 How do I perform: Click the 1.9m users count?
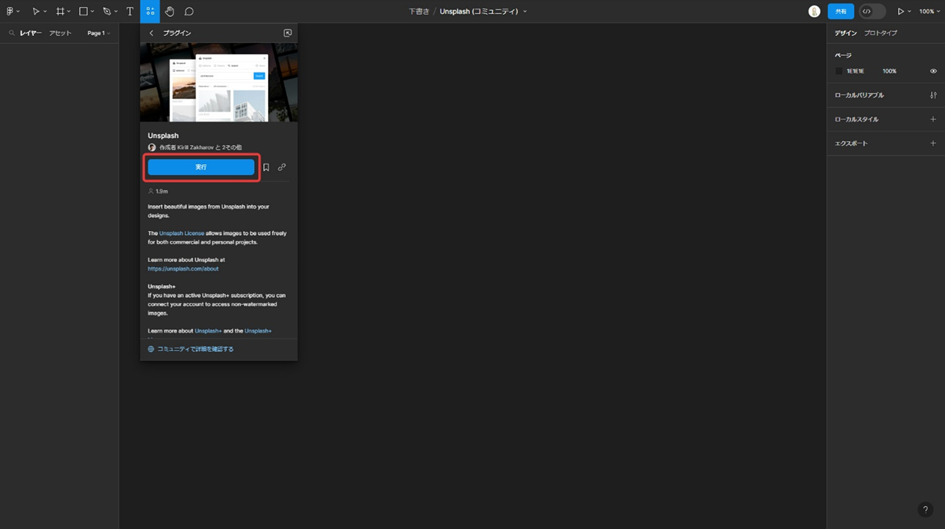click(x=158, y=191)
